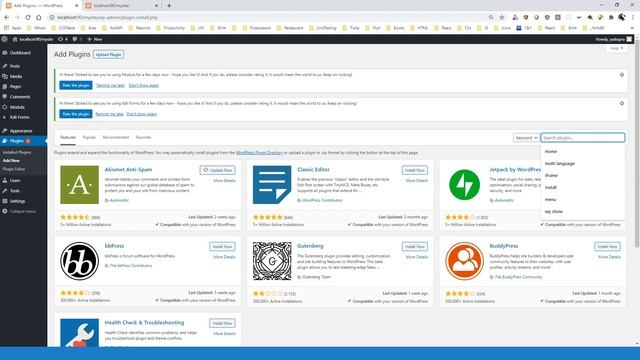This screenshot has width=640, height=360.
Task: Click the Search plugins input field
Action: pos(583,138)
